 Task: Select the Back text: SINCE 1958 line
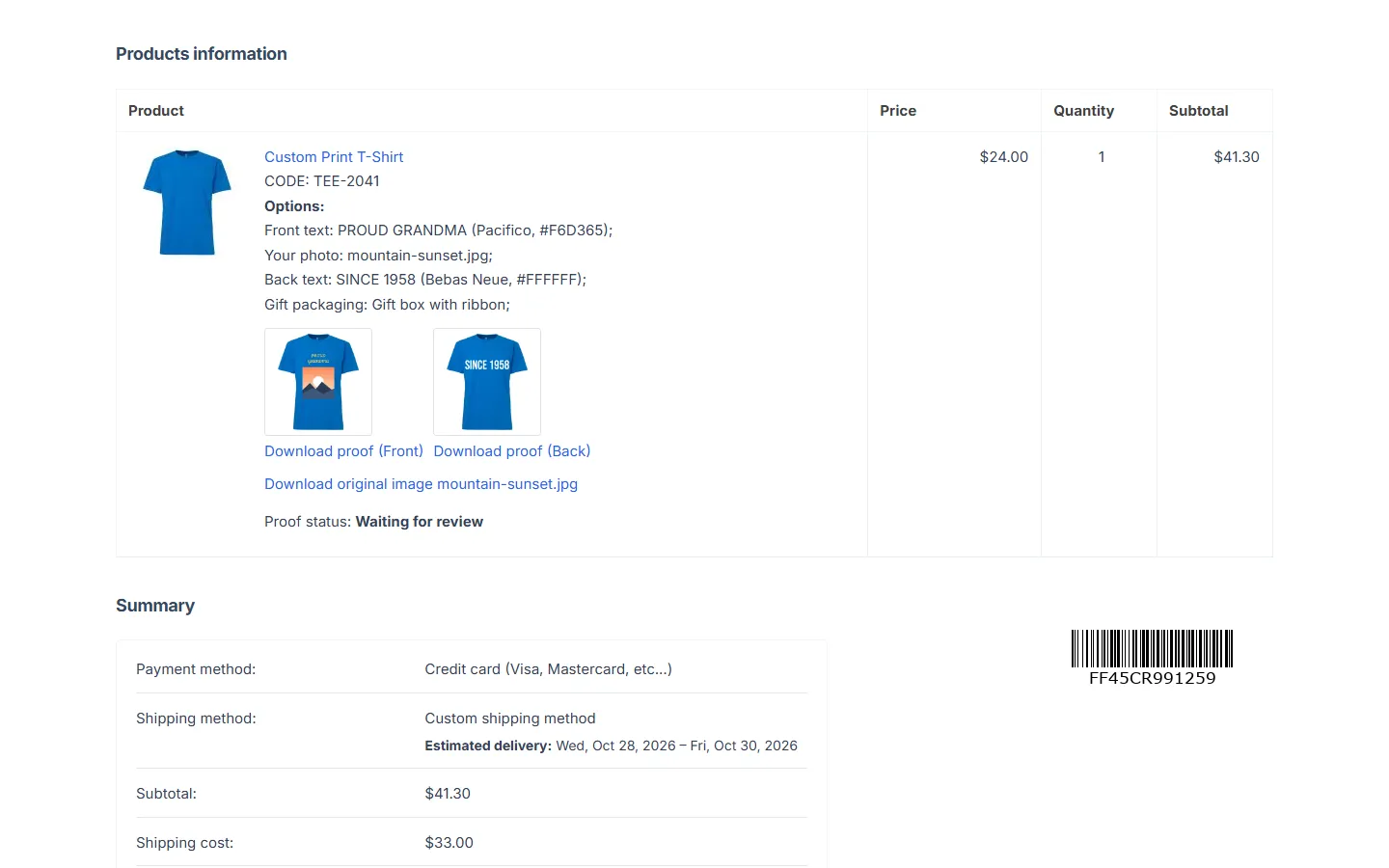(425, 279)
